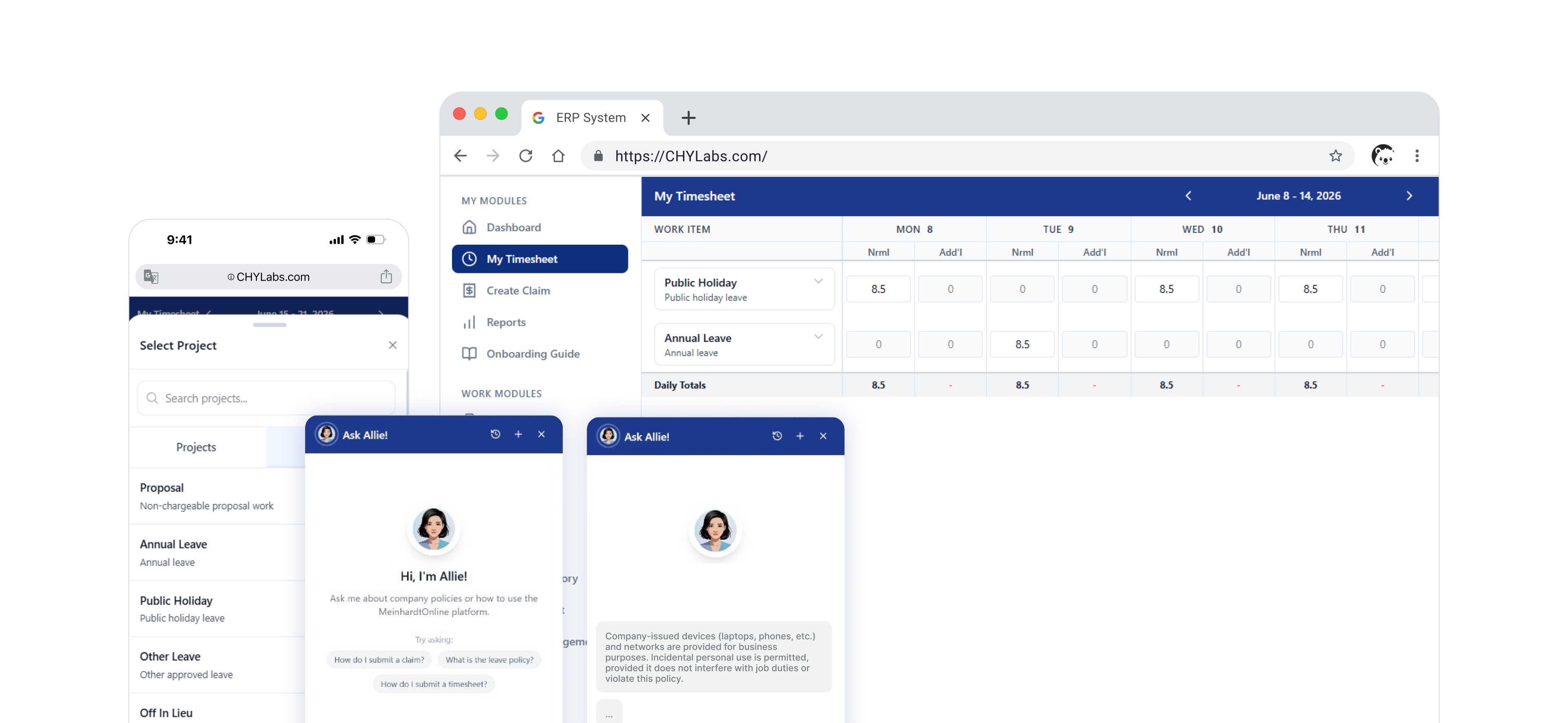Screen dimensions: 1568x723
Task: Close the ERP System tab
Action: (645, 118)
